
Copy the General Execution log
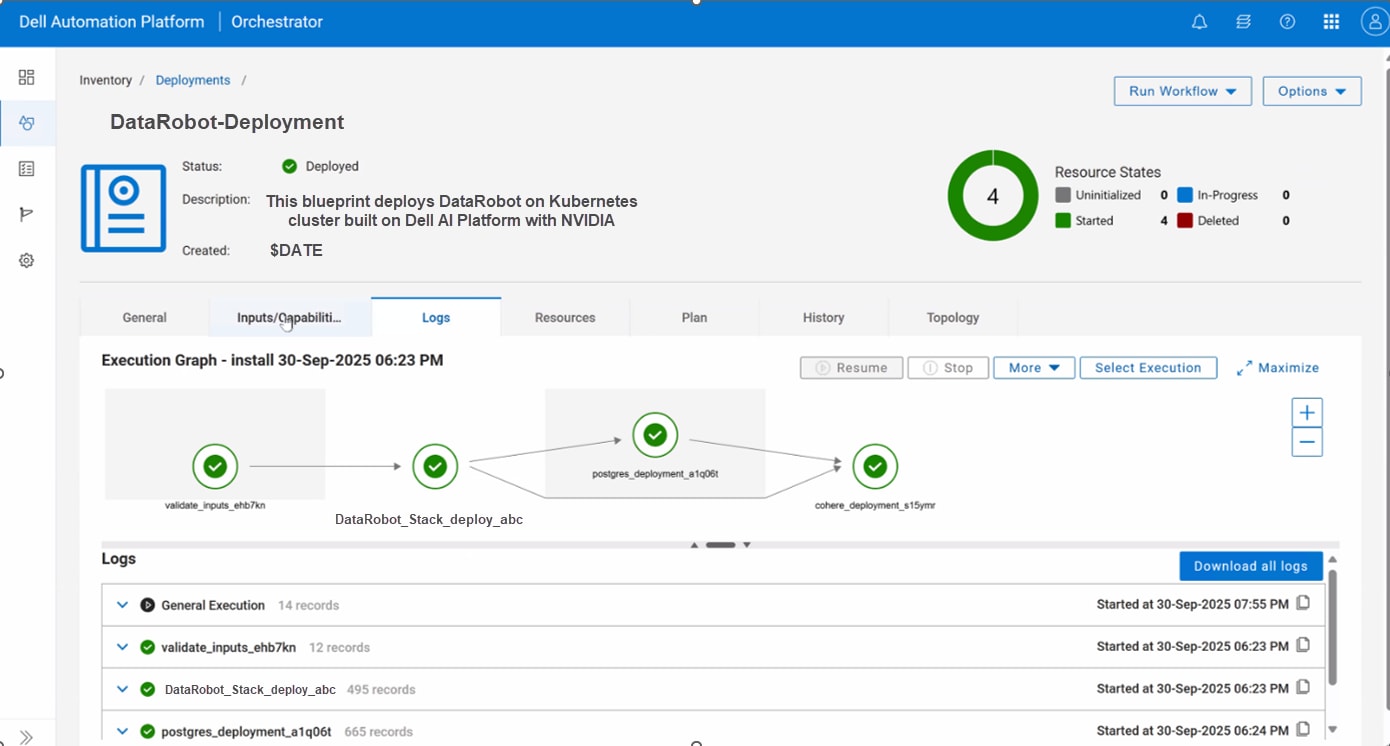[x=1303, y=603]
